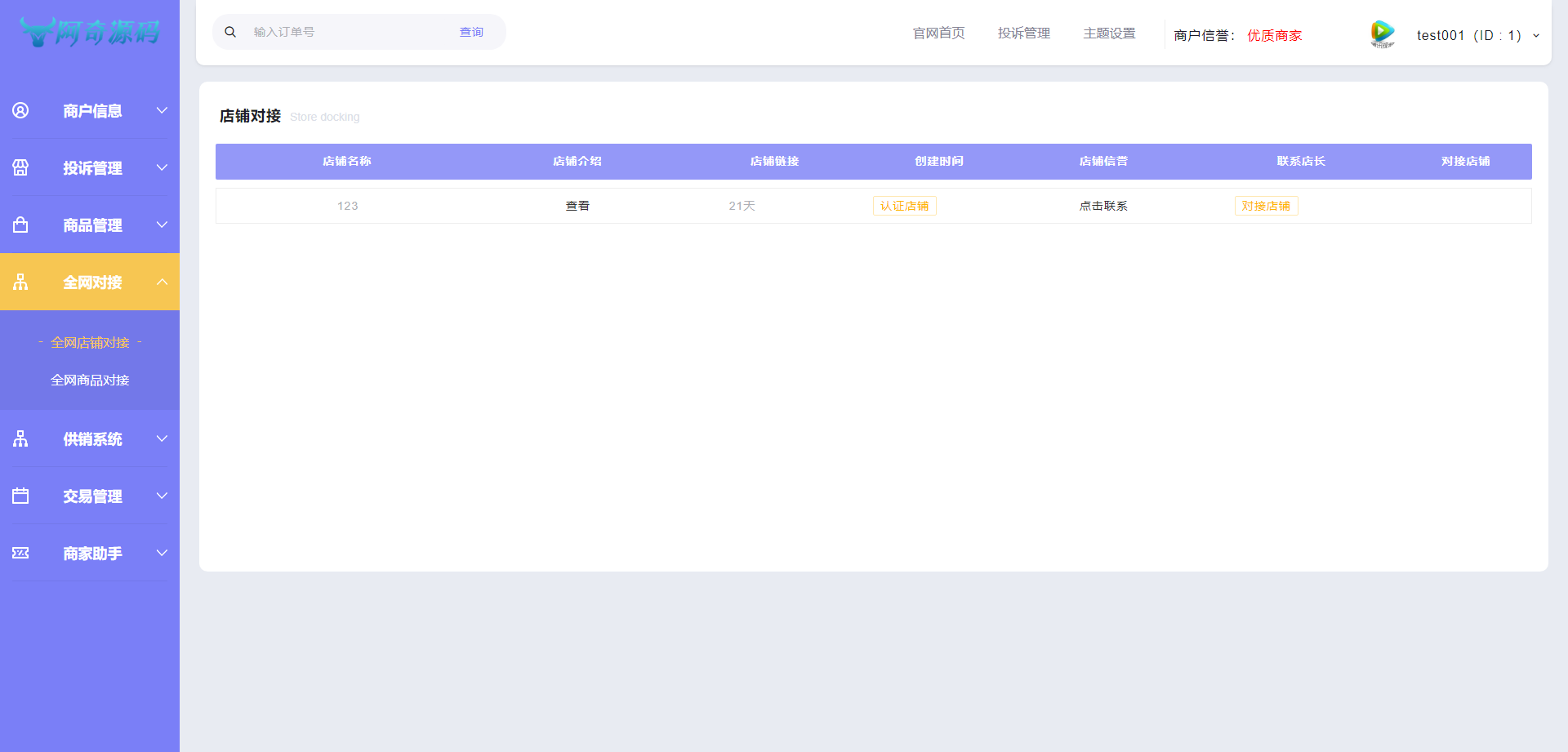1568x752 pixels.
Task: Click the 商户信息 user icon in sidebar
Action: [x=20, y=110]
